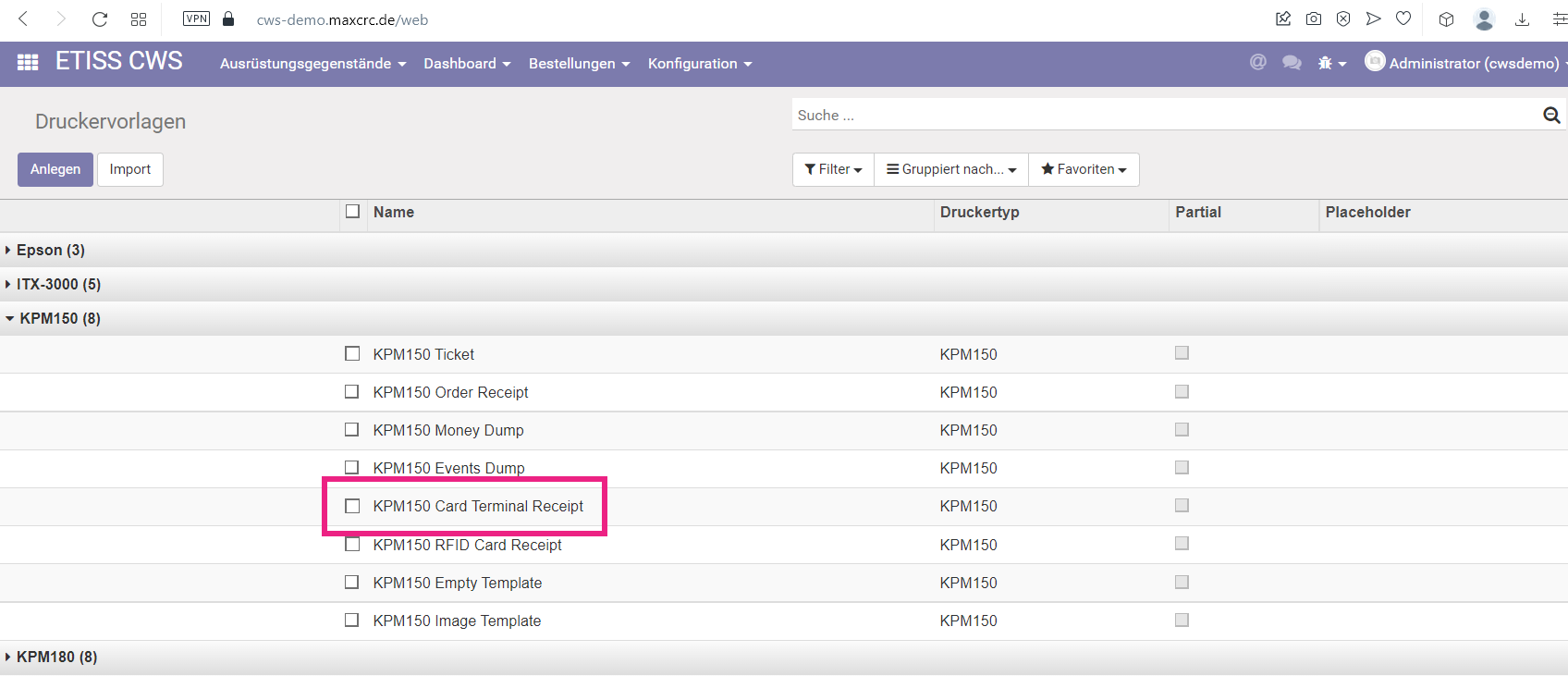Open the KPM150 Image Template record
Image resolution: width=1568 pixels, height=676 pixels.
[457, 621]
